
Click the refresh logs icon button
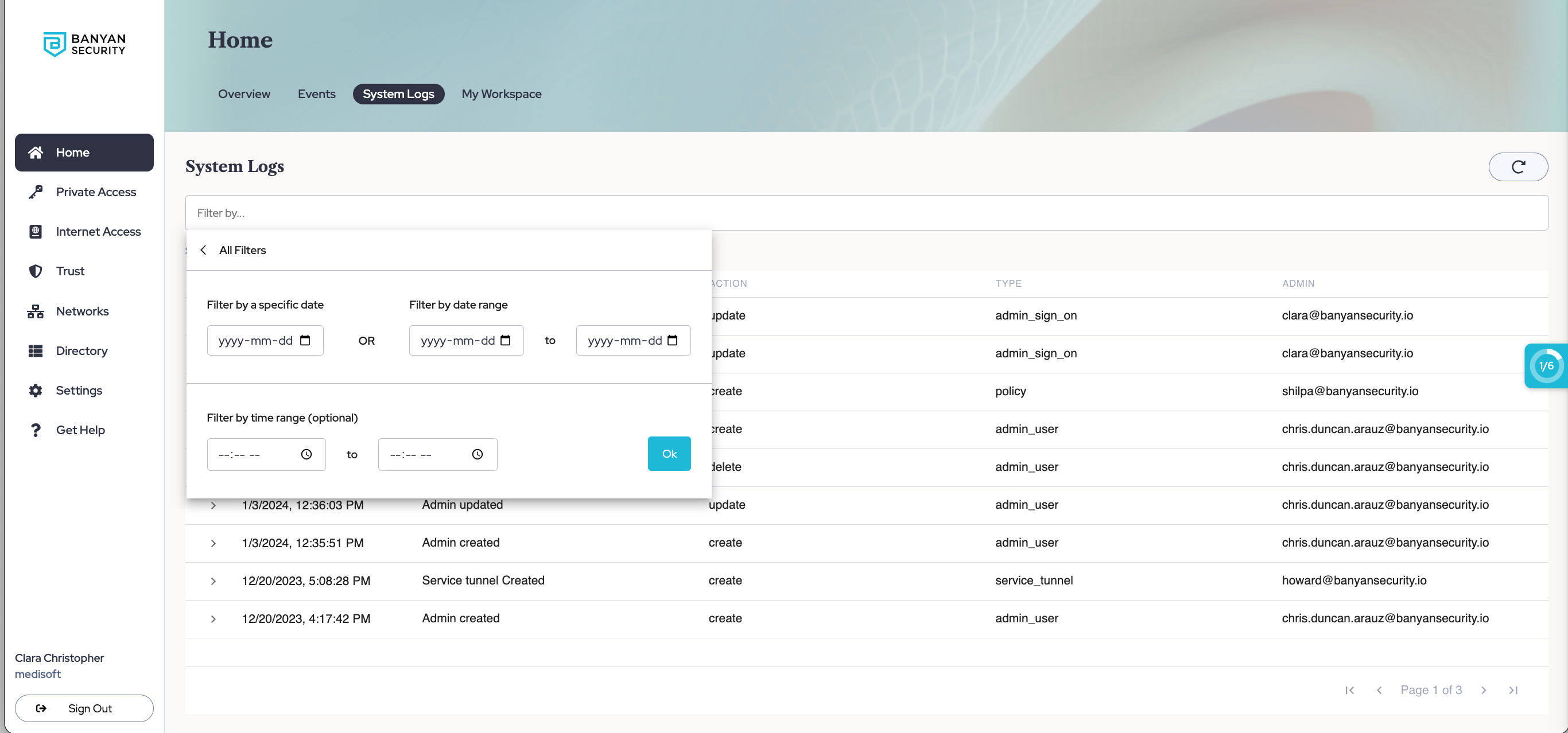coord(1517,167)
